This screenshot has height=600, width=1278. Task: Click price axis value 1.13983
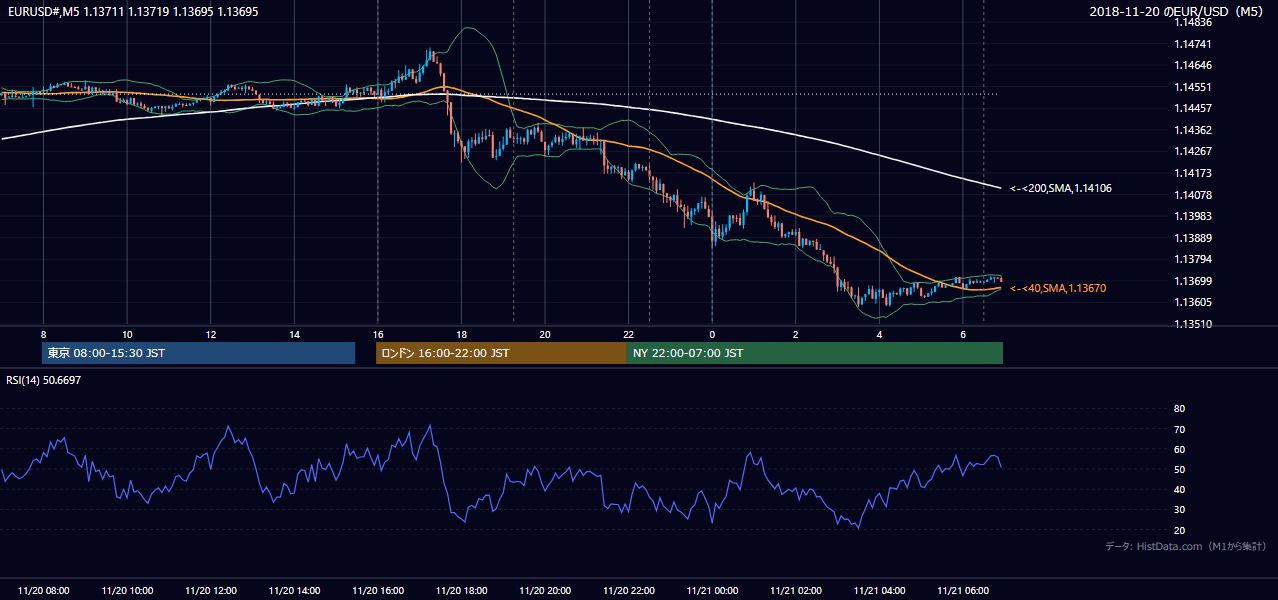[1191, 216]
